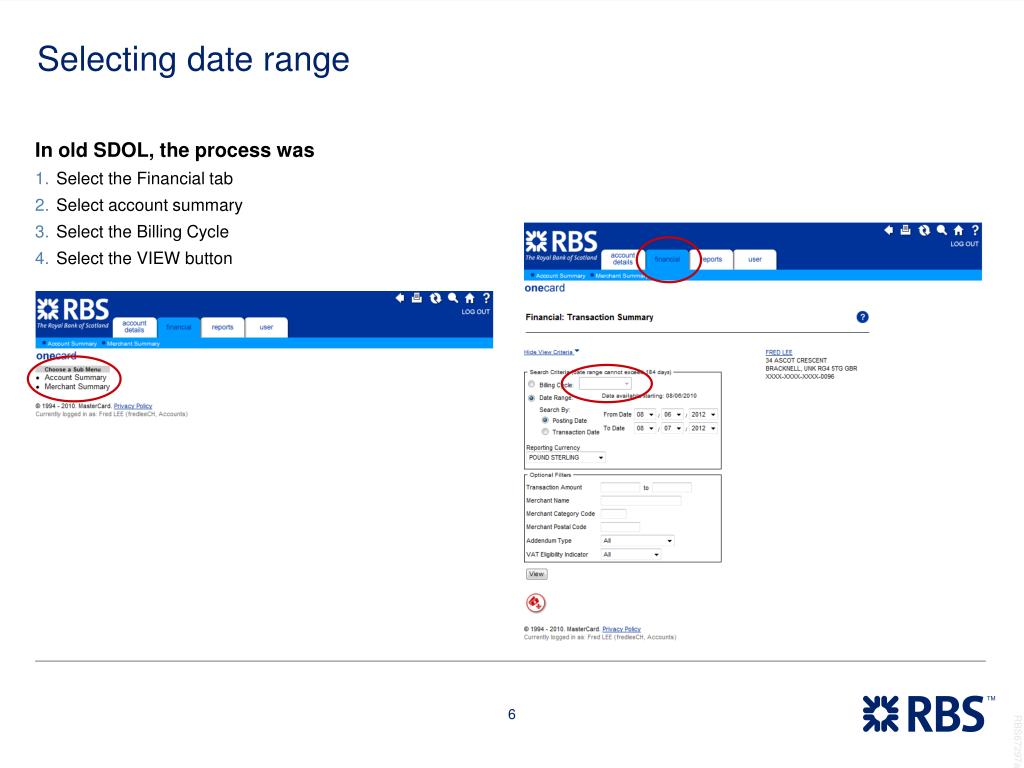Choose Merchant Summary bullet under Choose a Sub Menu

(x=77, y=387)
